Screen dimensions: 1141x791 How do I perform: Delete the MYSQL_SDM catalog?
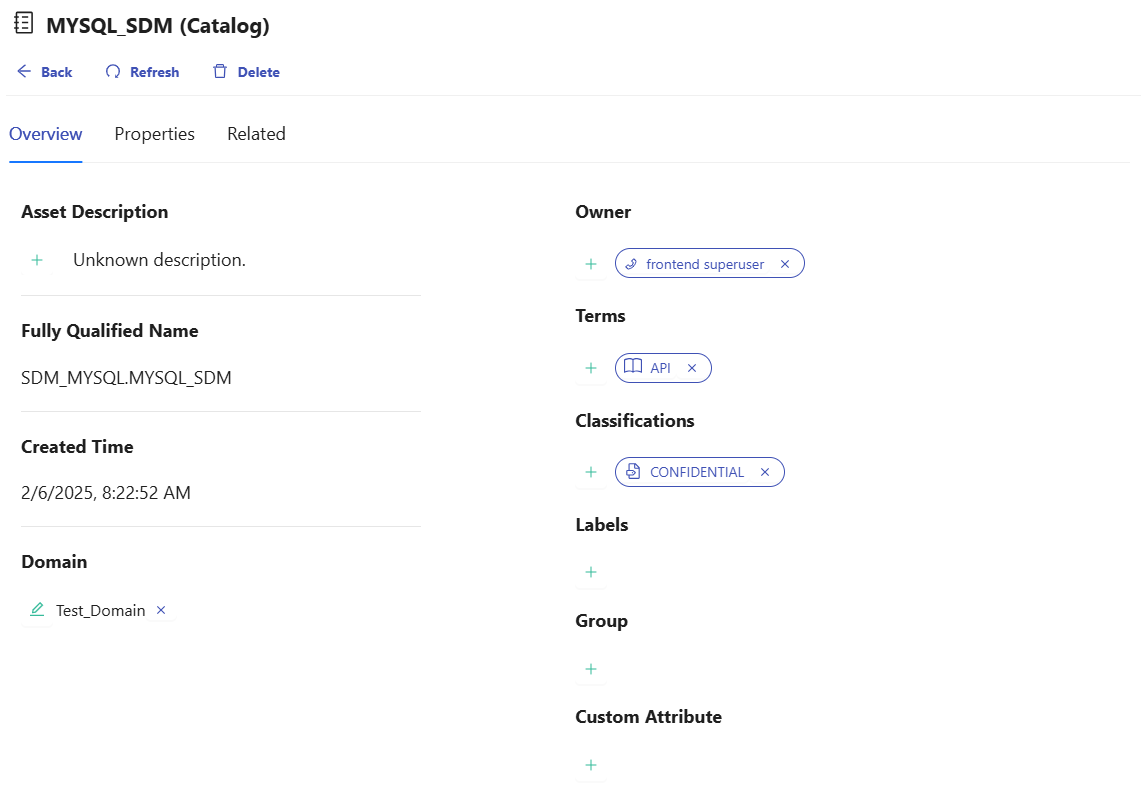(x=246, y=72)
